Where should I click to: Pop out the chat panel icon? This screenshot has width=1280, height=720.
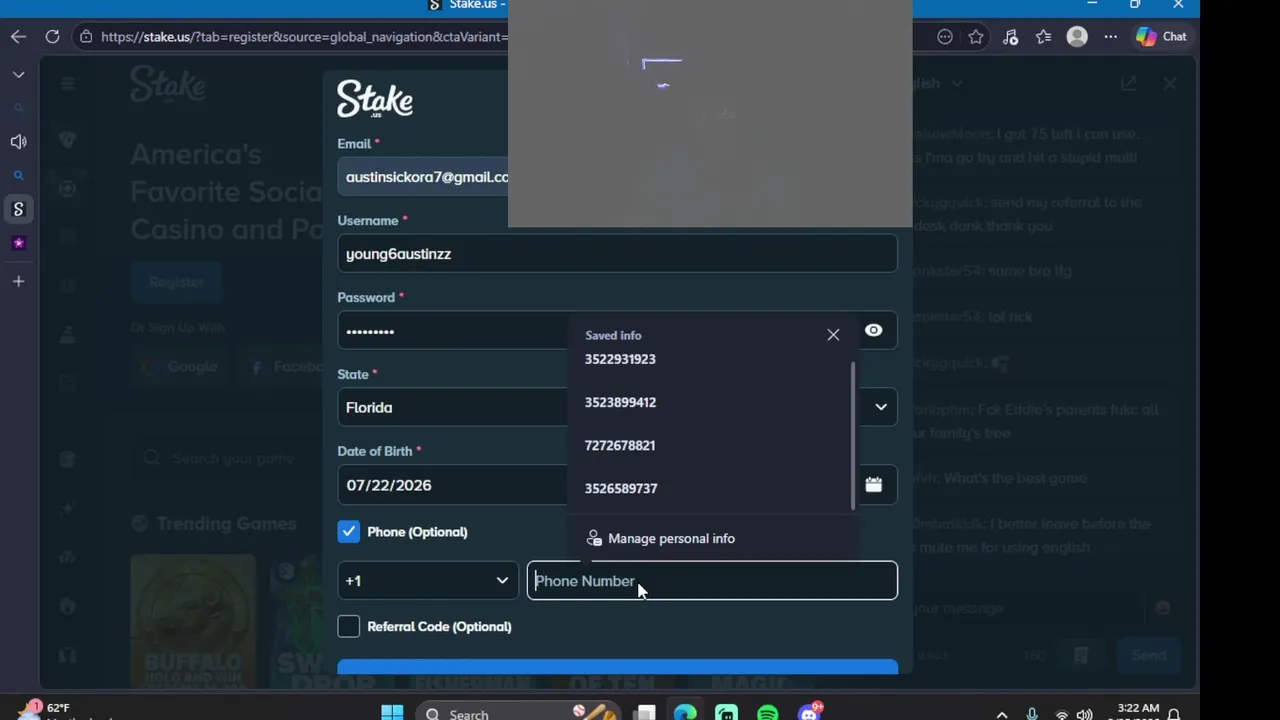point(1128,84)
